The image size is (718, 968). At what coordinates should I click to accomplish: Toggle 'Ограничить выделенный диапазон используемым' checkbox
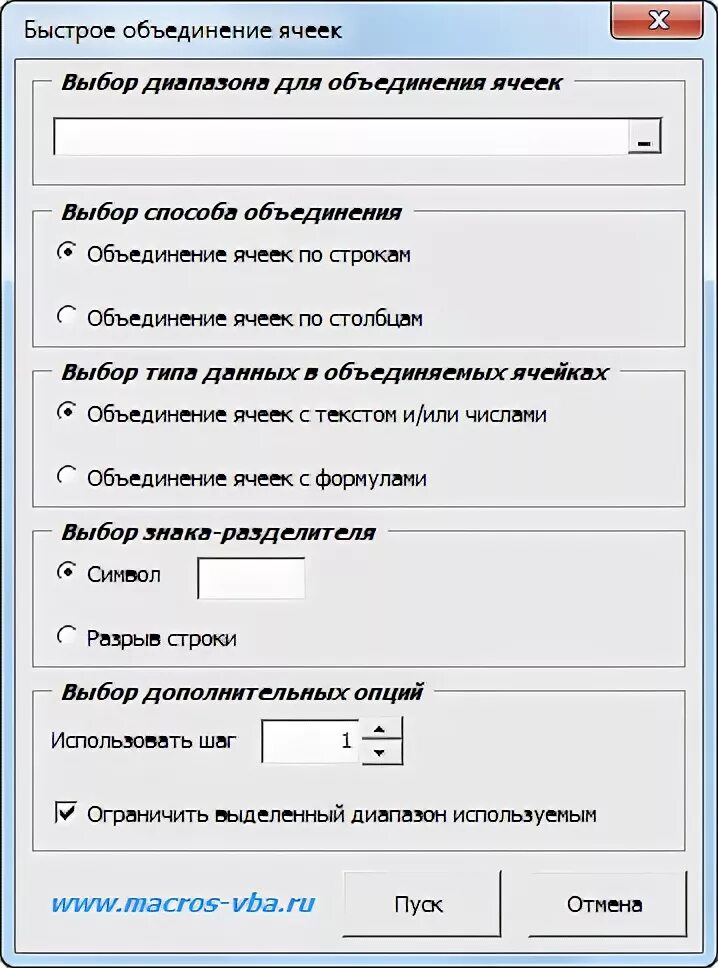tap(66, 813)
